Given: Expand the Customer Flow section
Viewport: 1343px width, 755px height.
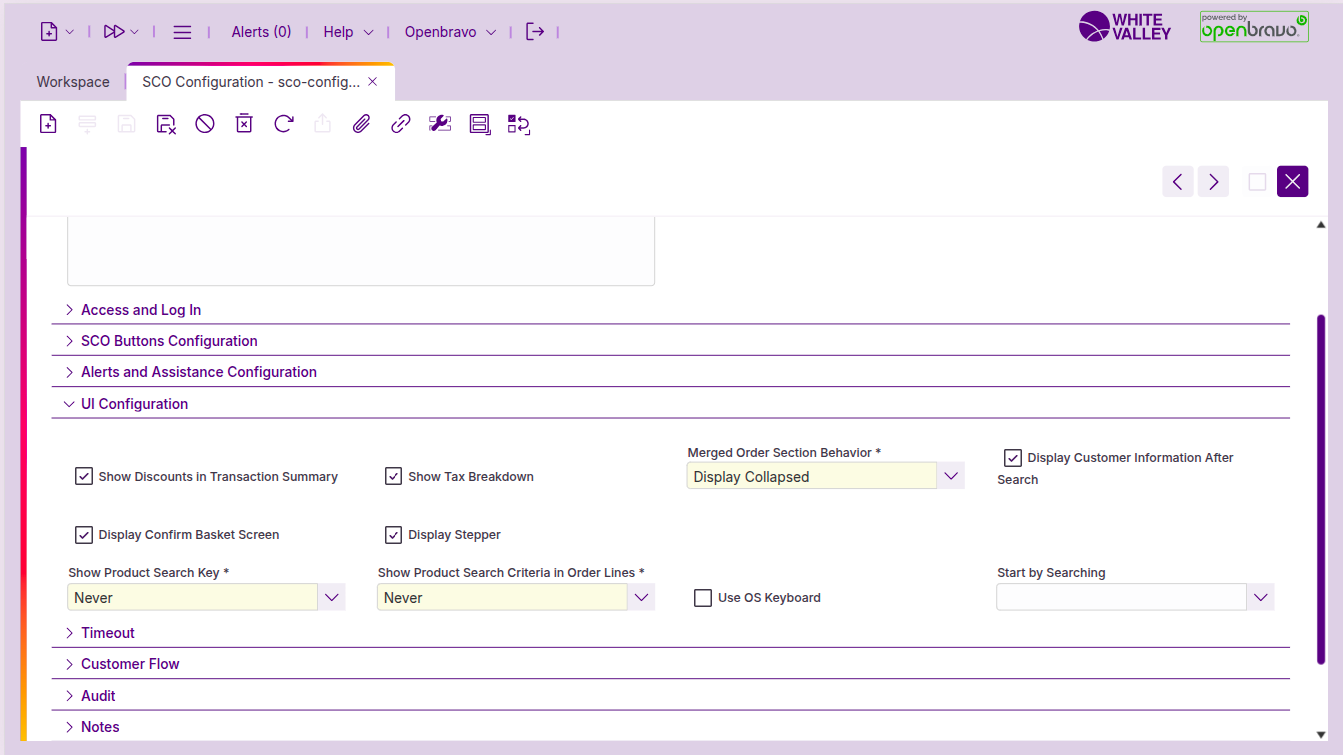Looking at the screenshot, I should point(130,664).
